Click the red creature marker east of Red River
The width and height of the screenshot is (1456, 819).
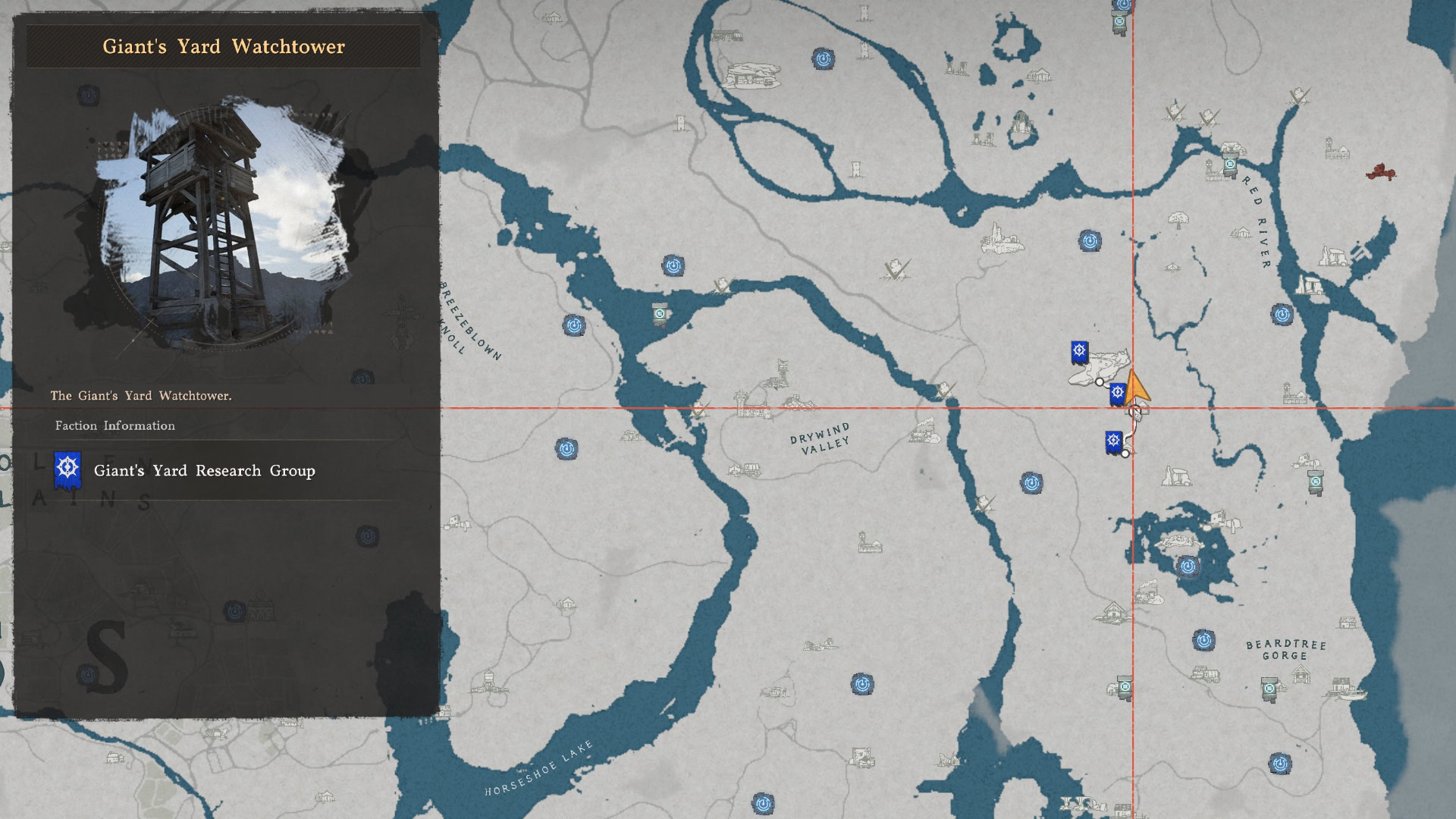(1381, 172)
